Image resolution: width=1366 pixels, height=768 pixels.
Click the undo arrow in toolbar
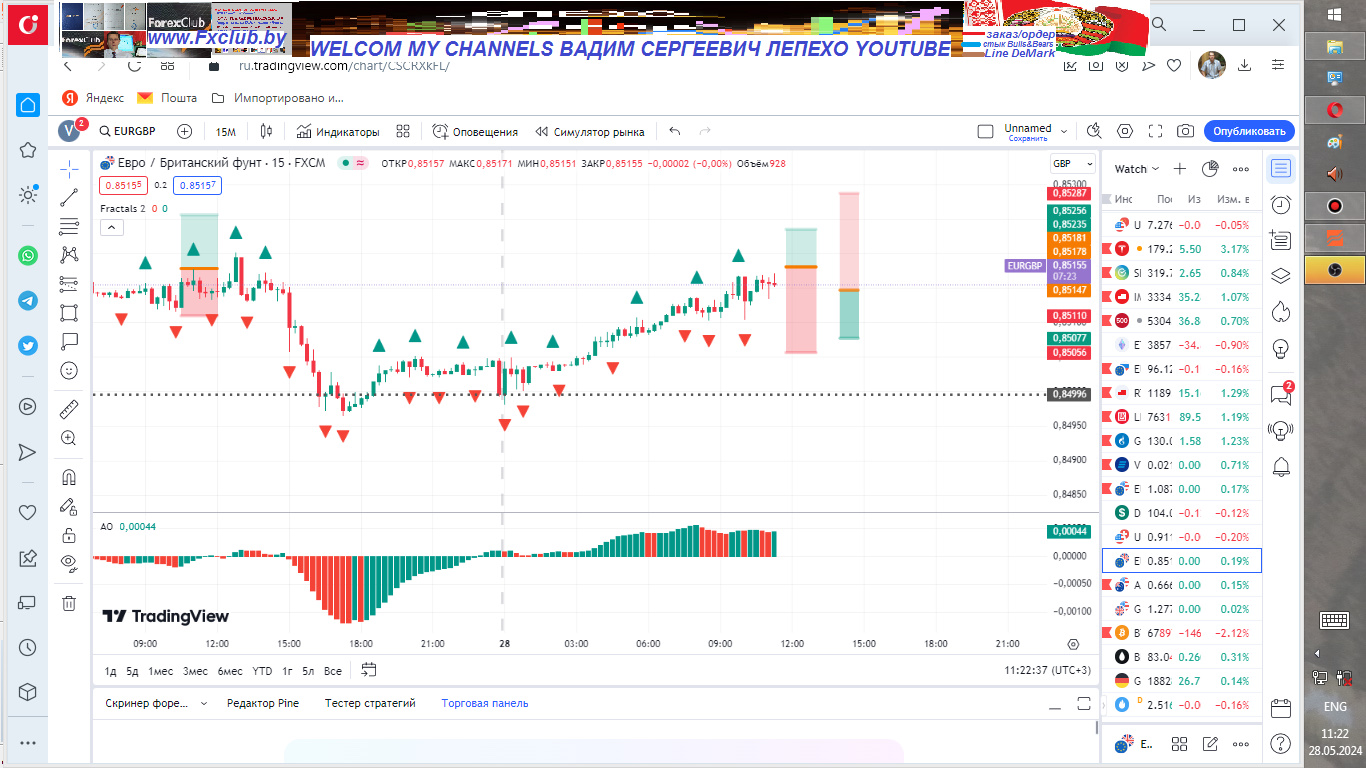[675, 131]
